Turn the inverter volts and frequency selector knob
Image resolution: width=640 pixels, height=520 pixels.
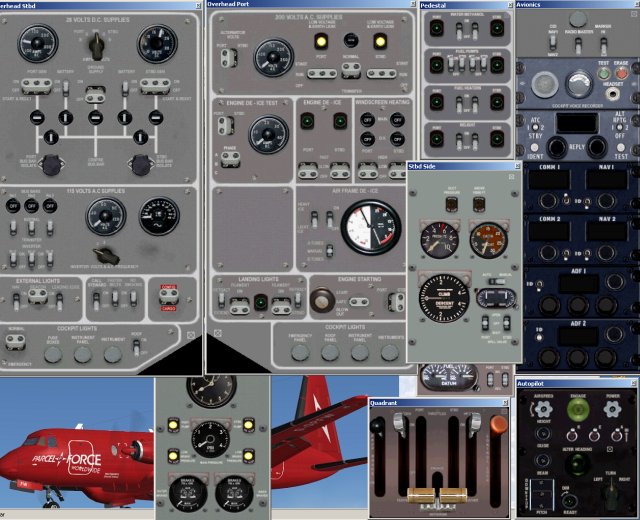[106, 255]
